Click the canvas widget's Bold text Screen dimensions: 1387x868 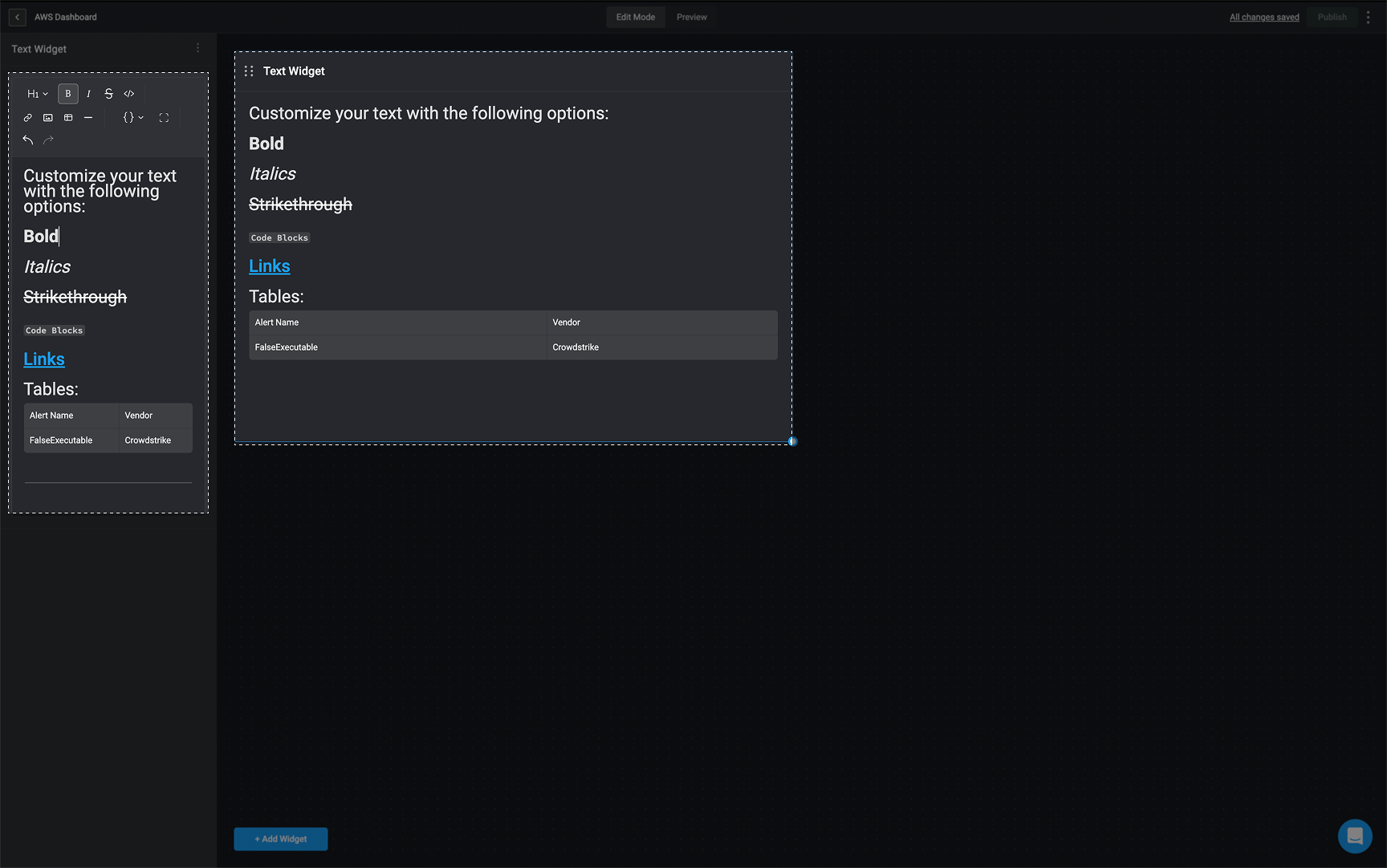coord(266,144)
